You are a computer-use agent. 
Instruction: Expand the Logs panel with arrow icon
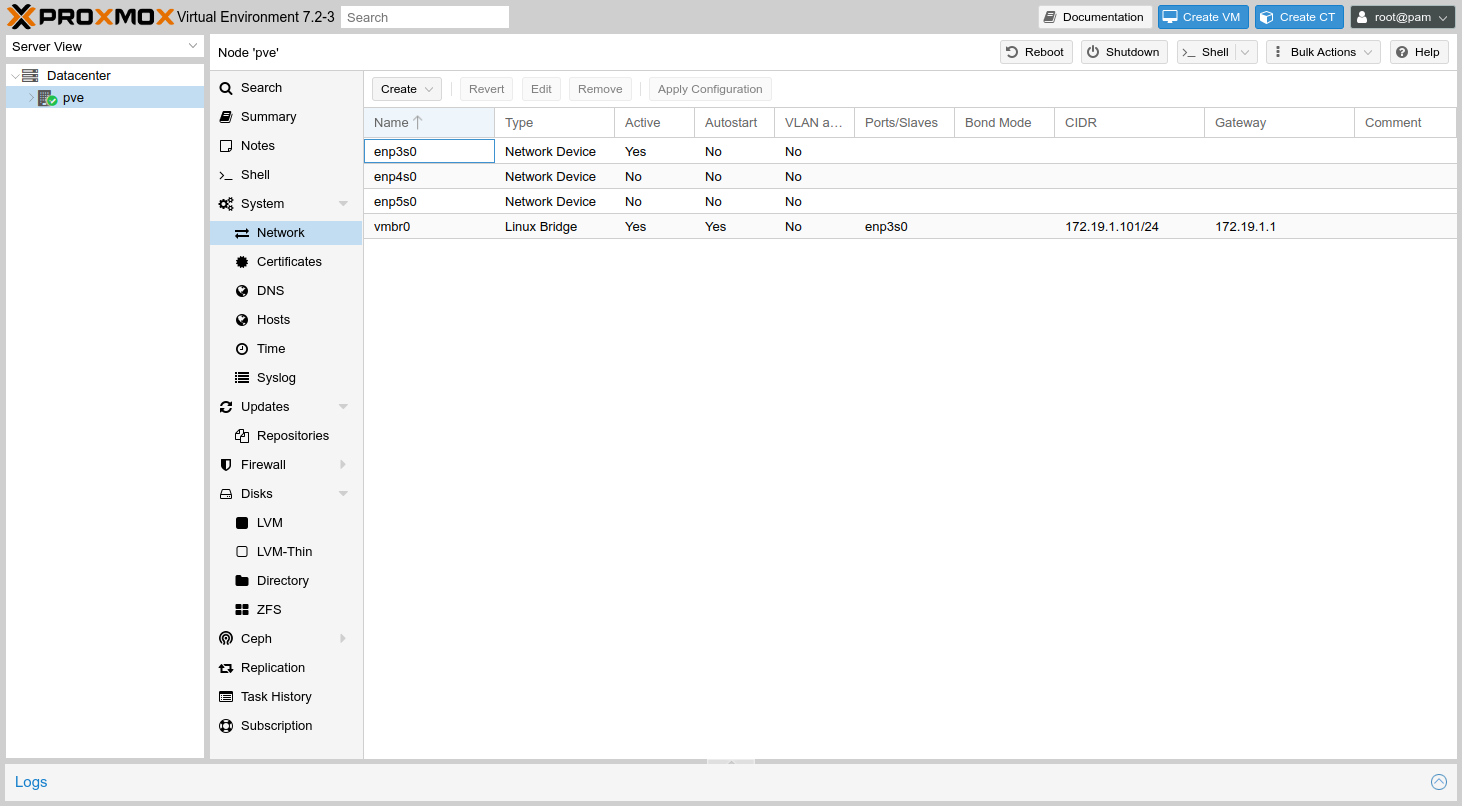pos(1438,782)
